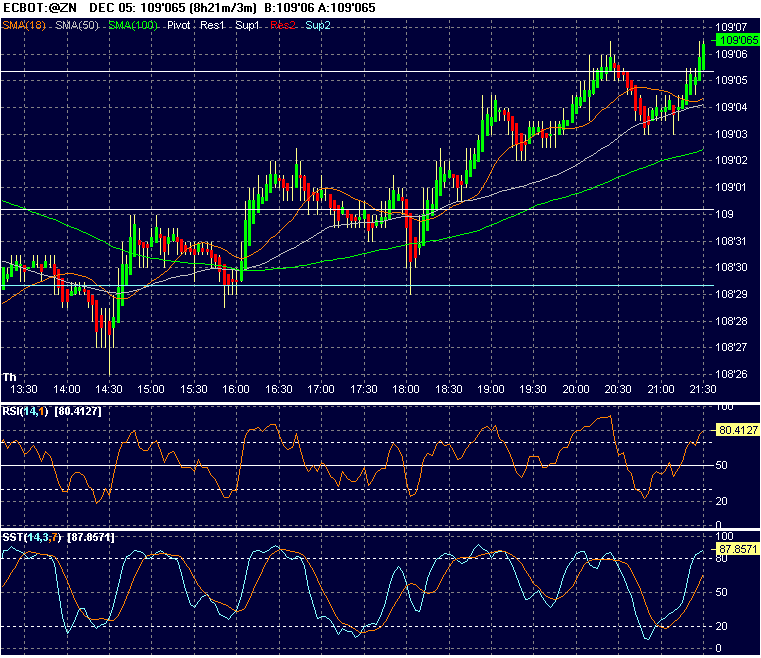
Task: Click the ECBOT:@ZN symbol title
Action: [39, 8]
